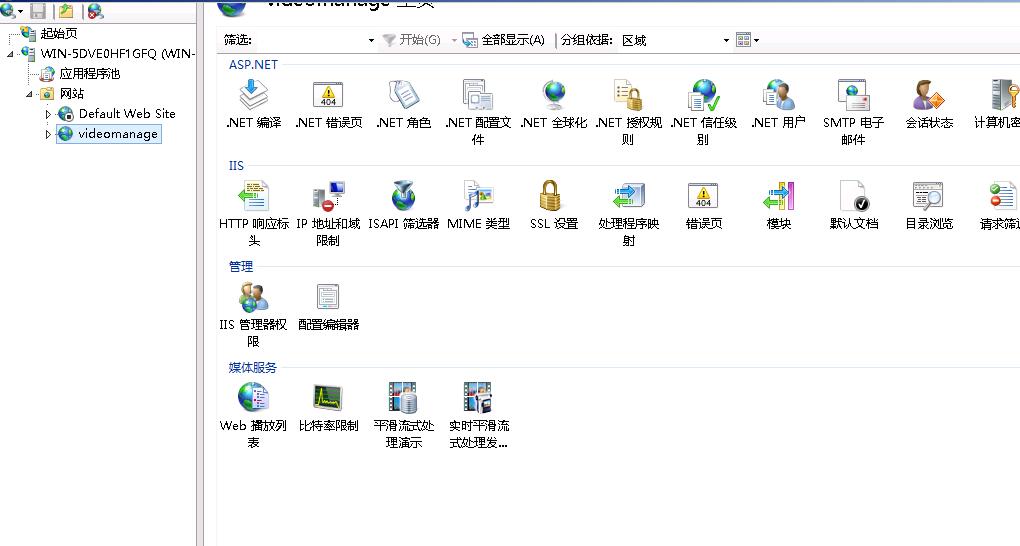Open the IP 地址和域限制 feature

[328, 213]
